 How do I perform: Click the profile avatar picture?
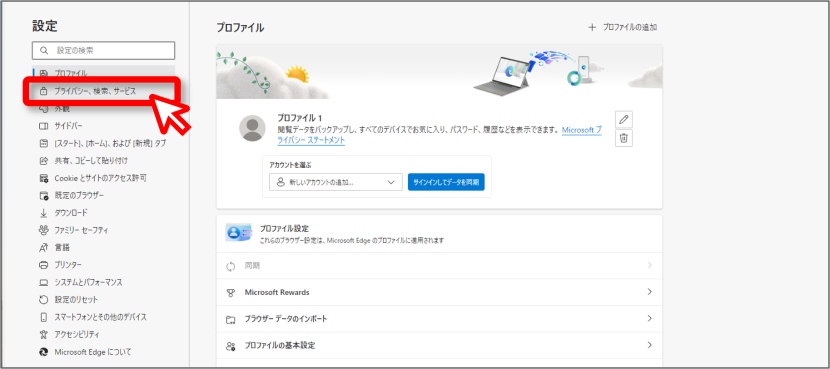pos(252,128)
